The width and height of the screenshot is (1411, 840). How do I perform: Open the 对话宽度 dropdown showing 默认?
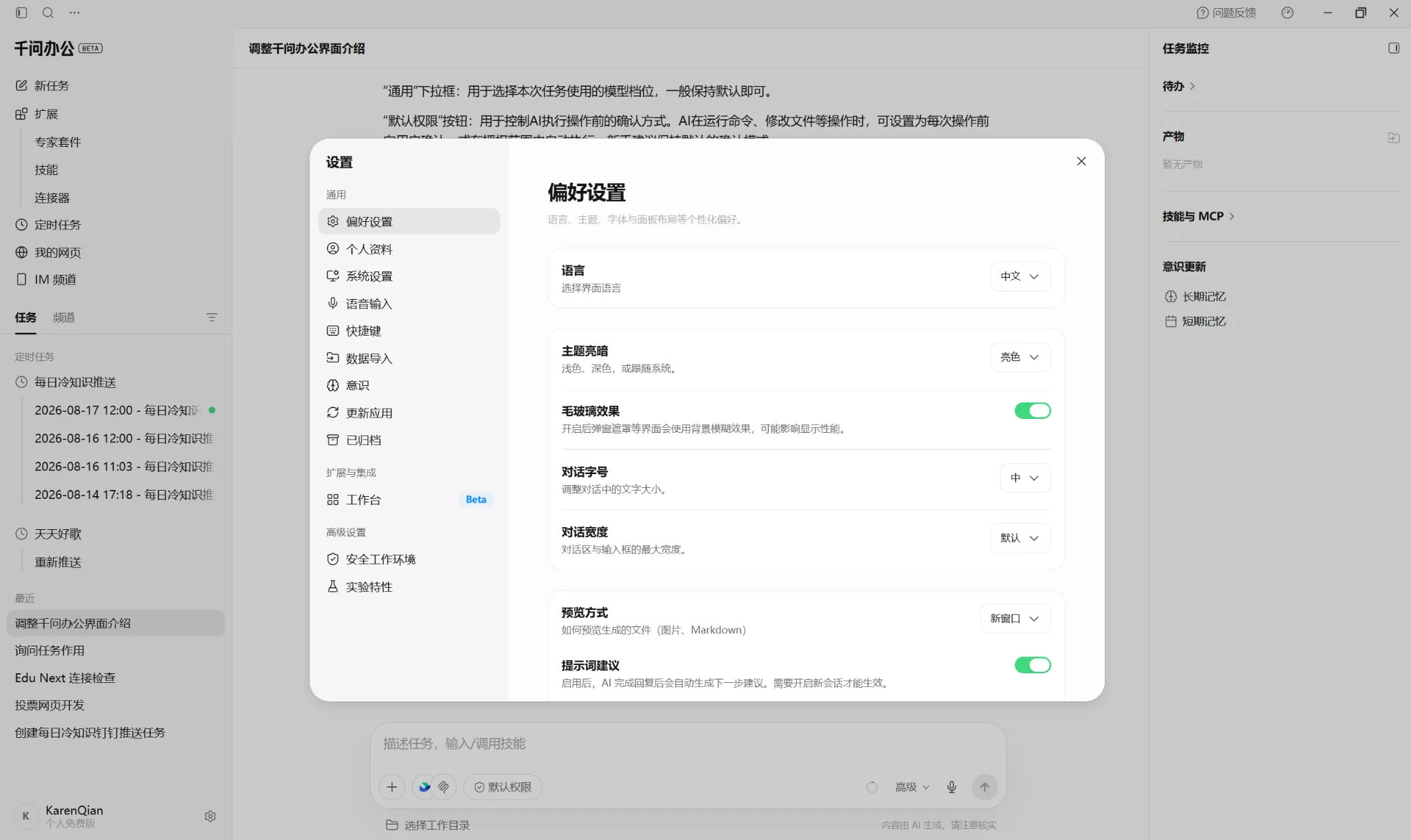[1020, 538]
